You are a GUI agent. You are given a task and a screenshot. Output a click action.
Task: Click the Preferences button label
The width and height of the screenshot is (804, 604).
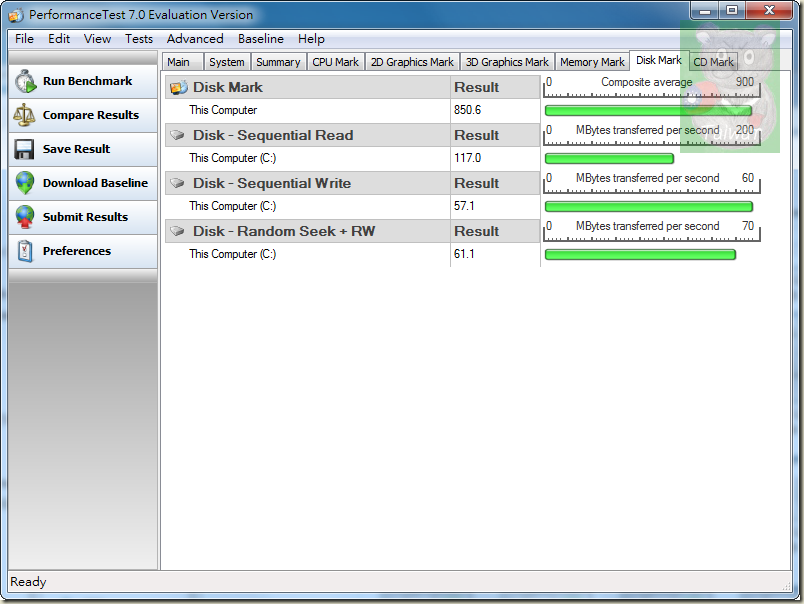point(77,251)
